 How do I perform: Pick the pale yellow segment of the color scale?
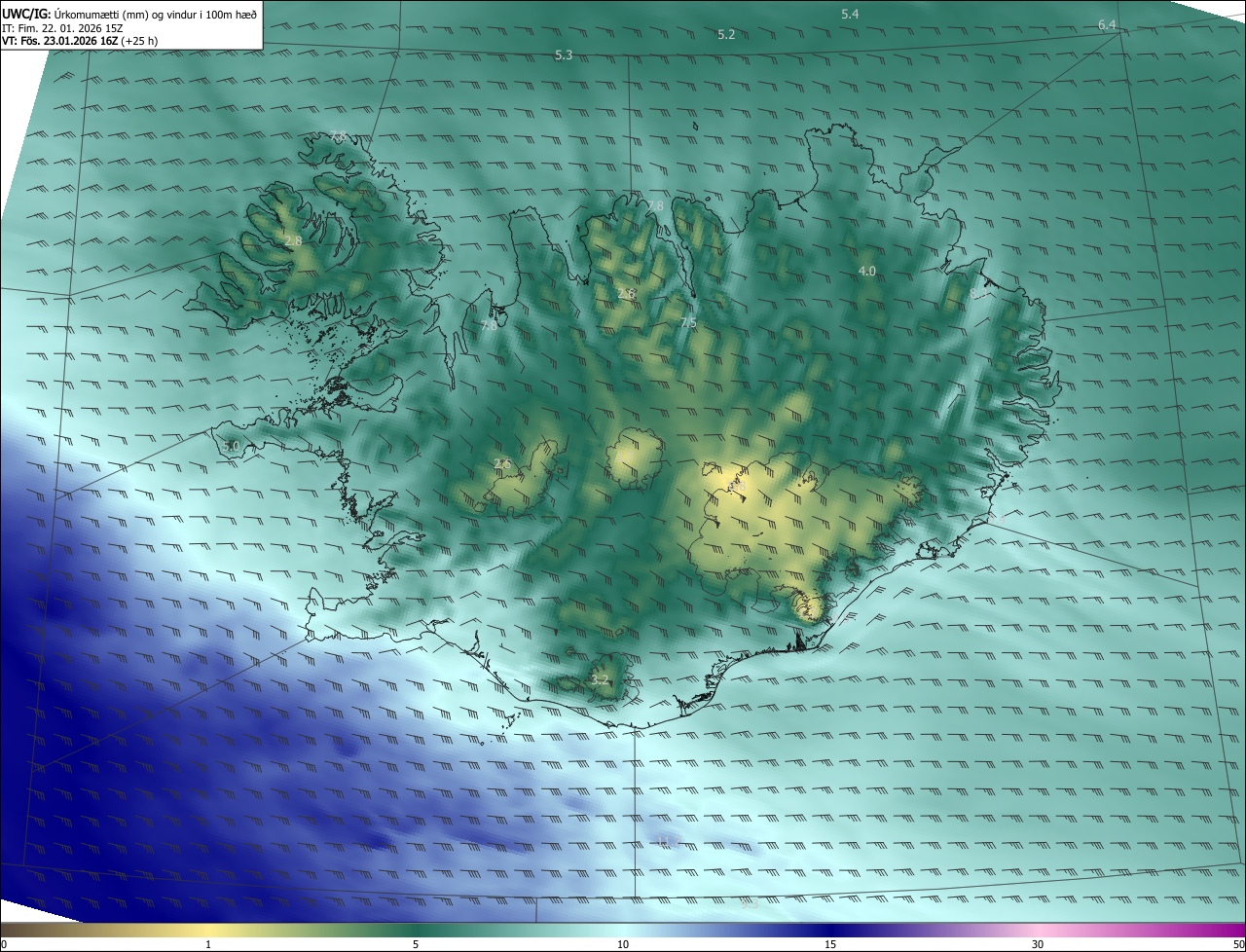[x=209, y=930]
